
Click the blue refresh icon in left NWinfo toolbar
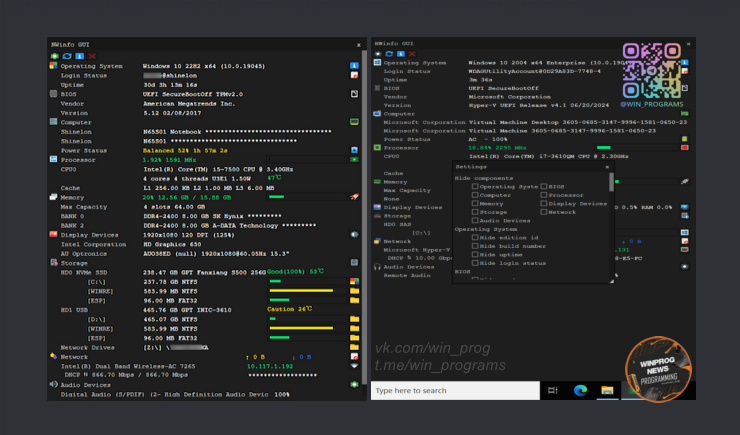(x=67, y=56)
